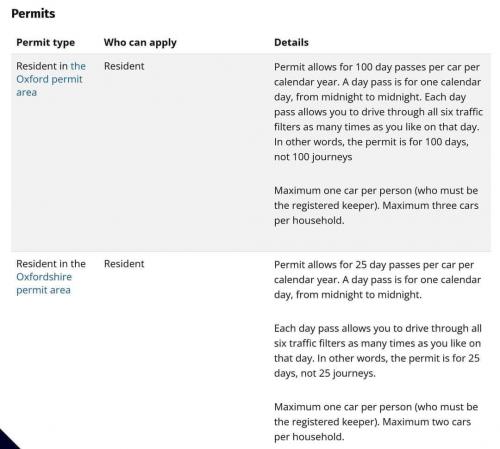Image resolution: width=500 pixels, height=449 pixels.
Task: Click Resident cell in Oxfordshire permit row
Action: tap(124, 264)
